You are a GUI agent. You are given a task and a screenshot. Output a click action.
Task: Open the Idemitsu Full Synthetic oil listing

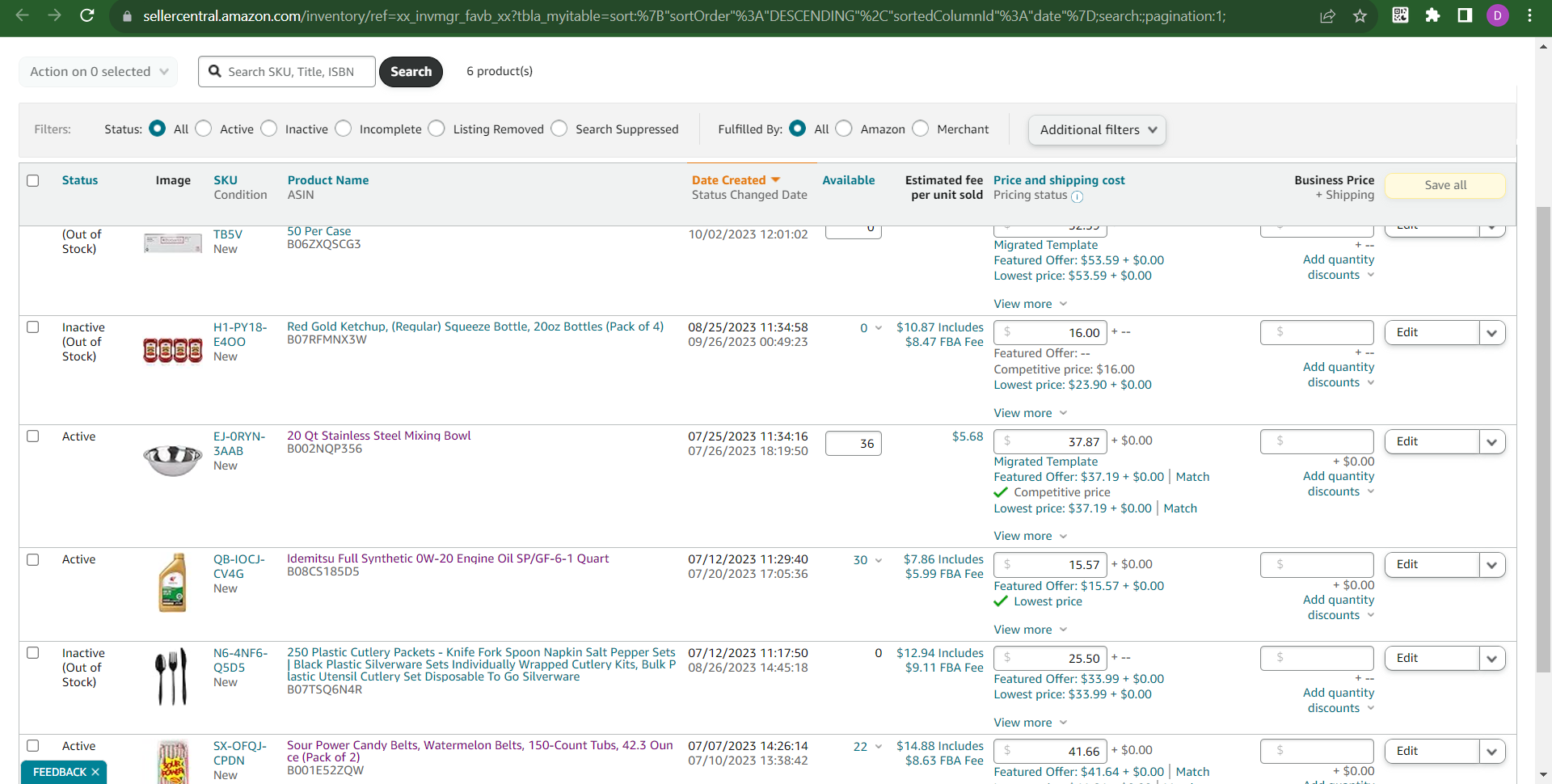(x=448, y=558)
